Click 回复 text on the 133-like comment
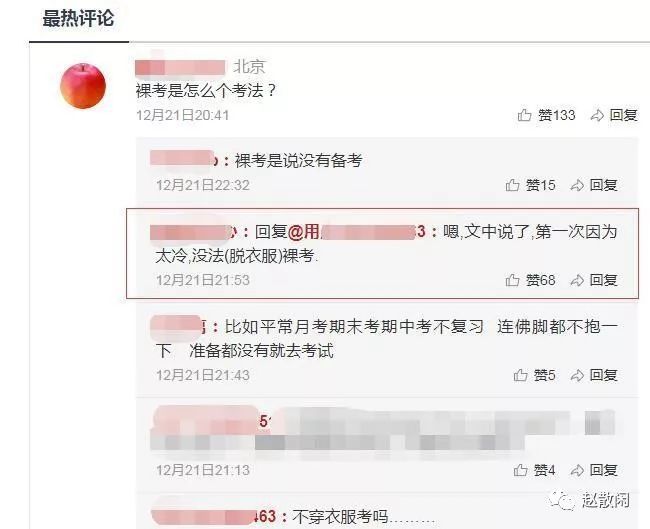The image size is (650, 529). [x=623, y=115]
